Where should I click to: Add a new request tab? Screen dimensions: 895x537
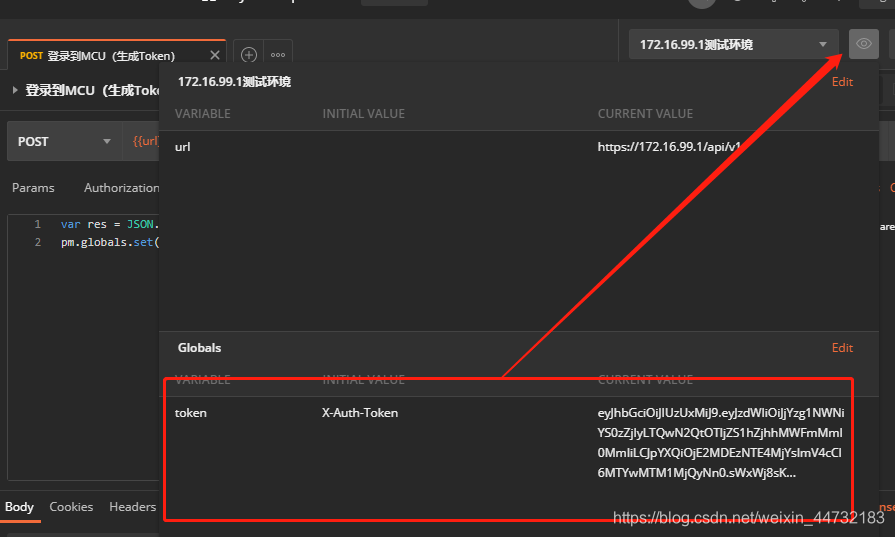tap(249, 55)
